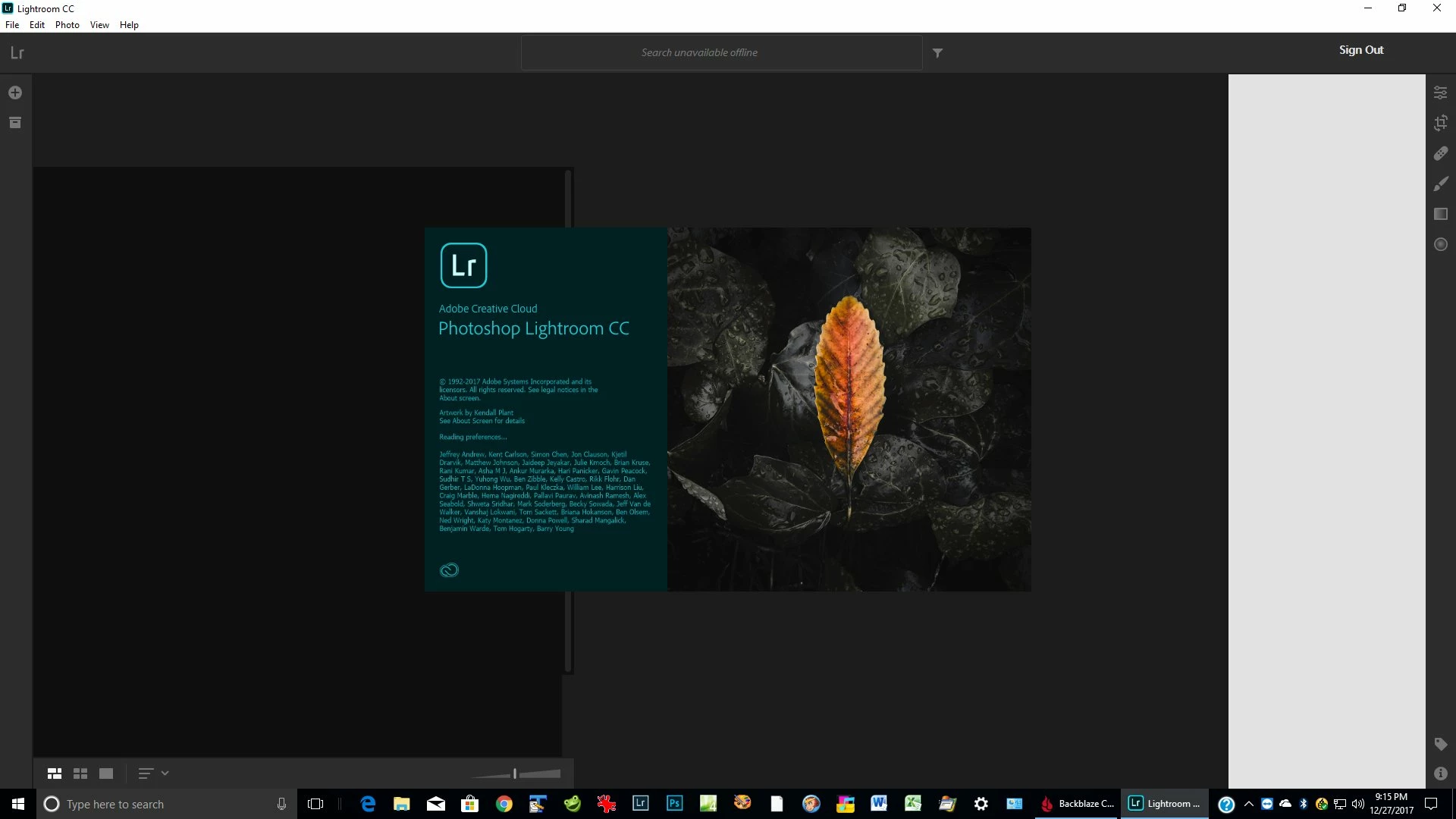The image size is (1456, 819).
Task: Open the My Photos archive panel icon
Action: click(x=15, y=123)
